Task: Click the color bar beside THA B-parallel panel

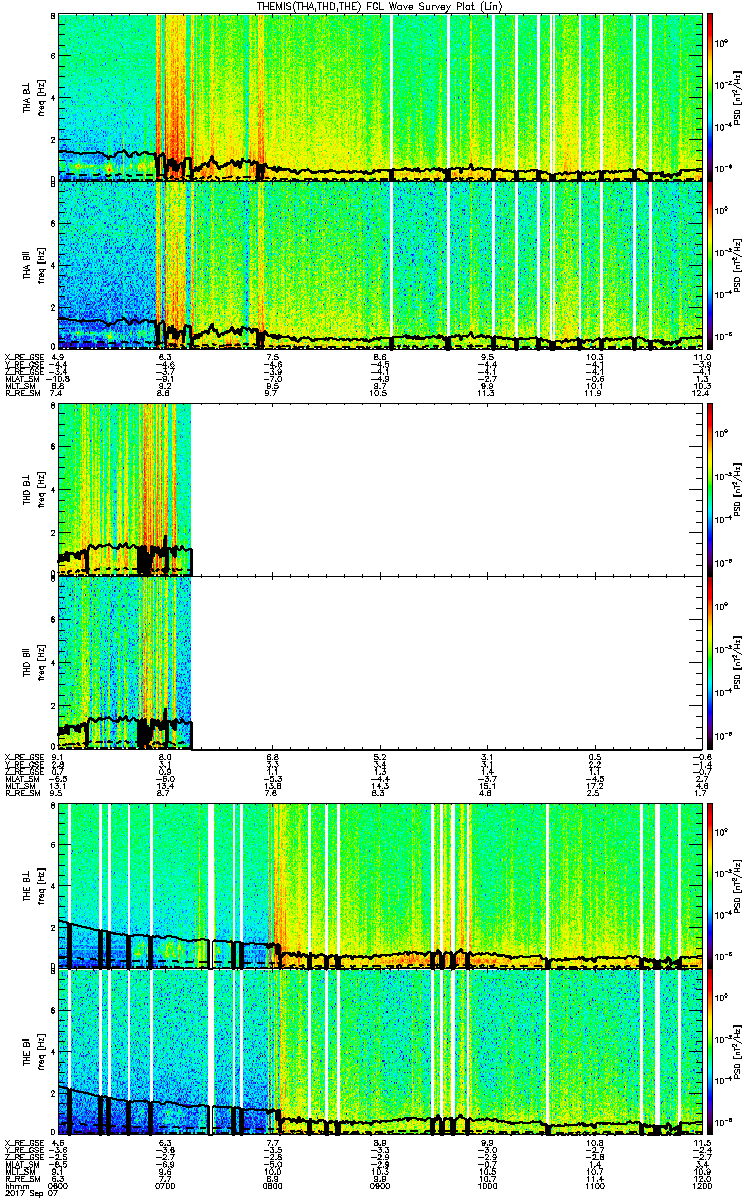Action: pyautogui.click(x=710, y=266)
